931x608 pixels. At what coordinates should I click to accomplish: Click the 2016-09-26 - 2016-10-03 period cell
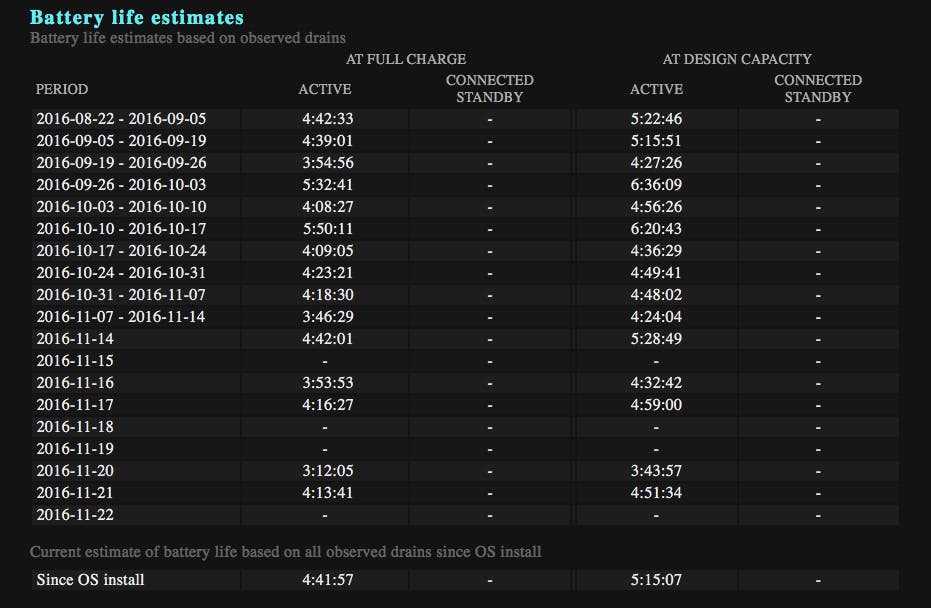(121, 185)
